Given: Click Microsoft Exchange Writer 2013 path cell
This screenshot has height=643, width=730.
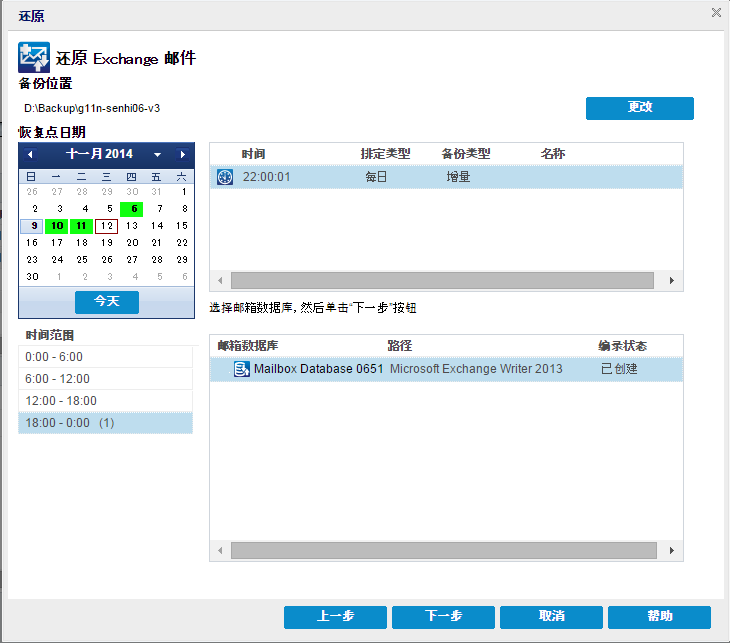Looking at the screenshot, I should [x=476, y=369].
